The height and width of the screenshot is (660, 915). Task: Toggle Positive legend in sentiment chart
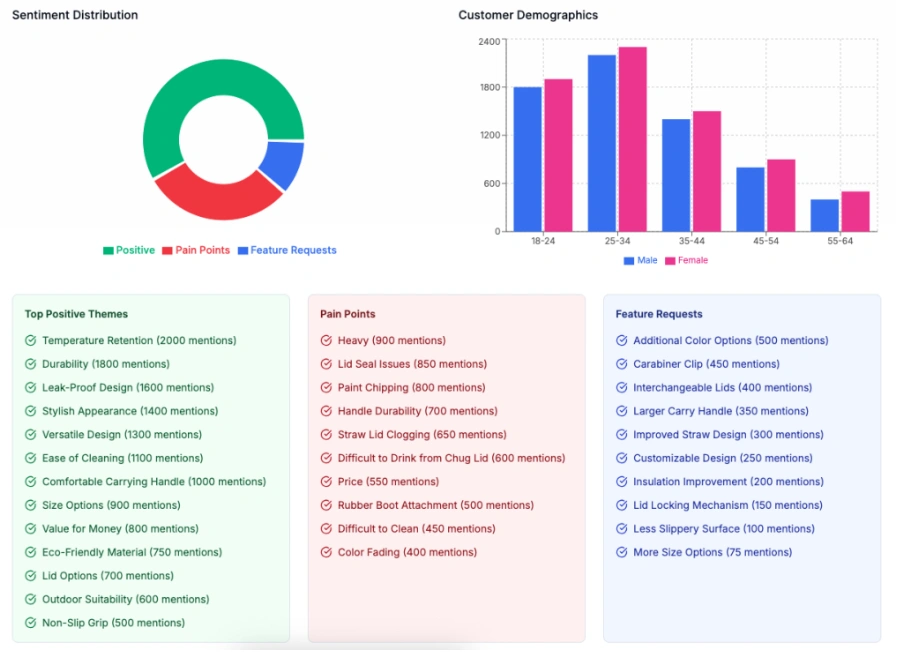pyautogui.click(x=129, y=251)
